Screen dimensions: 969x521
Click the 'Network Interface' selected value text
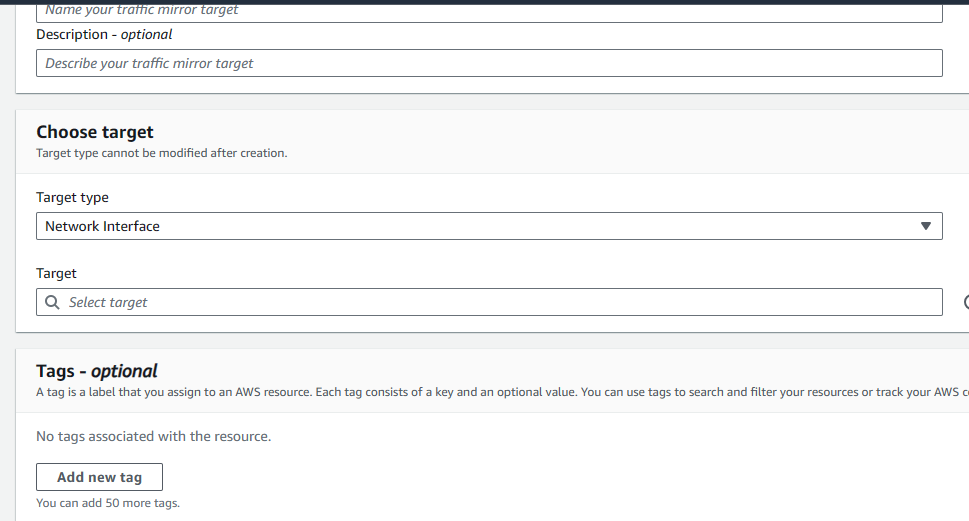pos(102,226)
